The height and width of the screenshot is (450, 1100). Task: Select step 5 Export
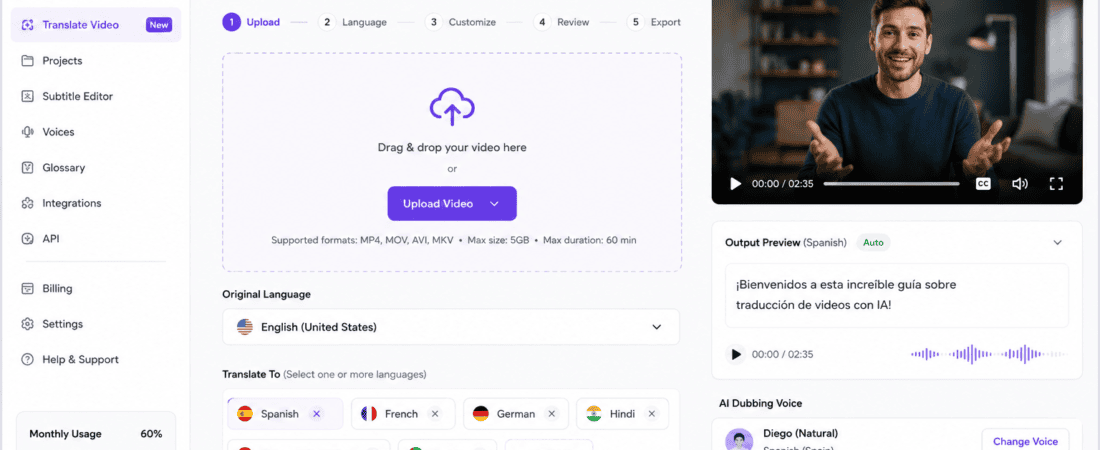click(x=654, y=22)
